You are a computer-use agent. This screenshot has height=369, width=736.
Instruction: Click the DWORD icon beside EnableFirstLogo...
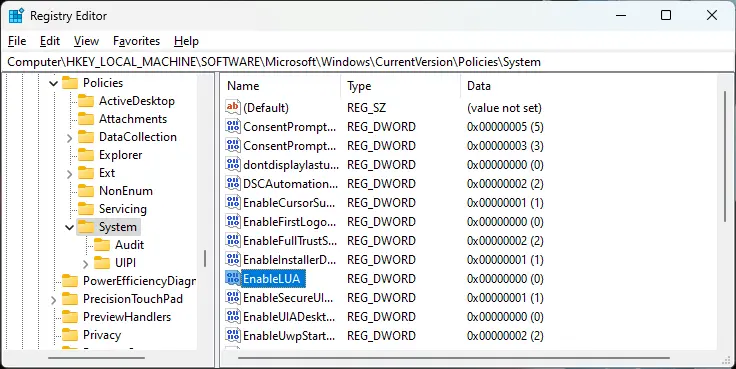(x=233, y=222)
